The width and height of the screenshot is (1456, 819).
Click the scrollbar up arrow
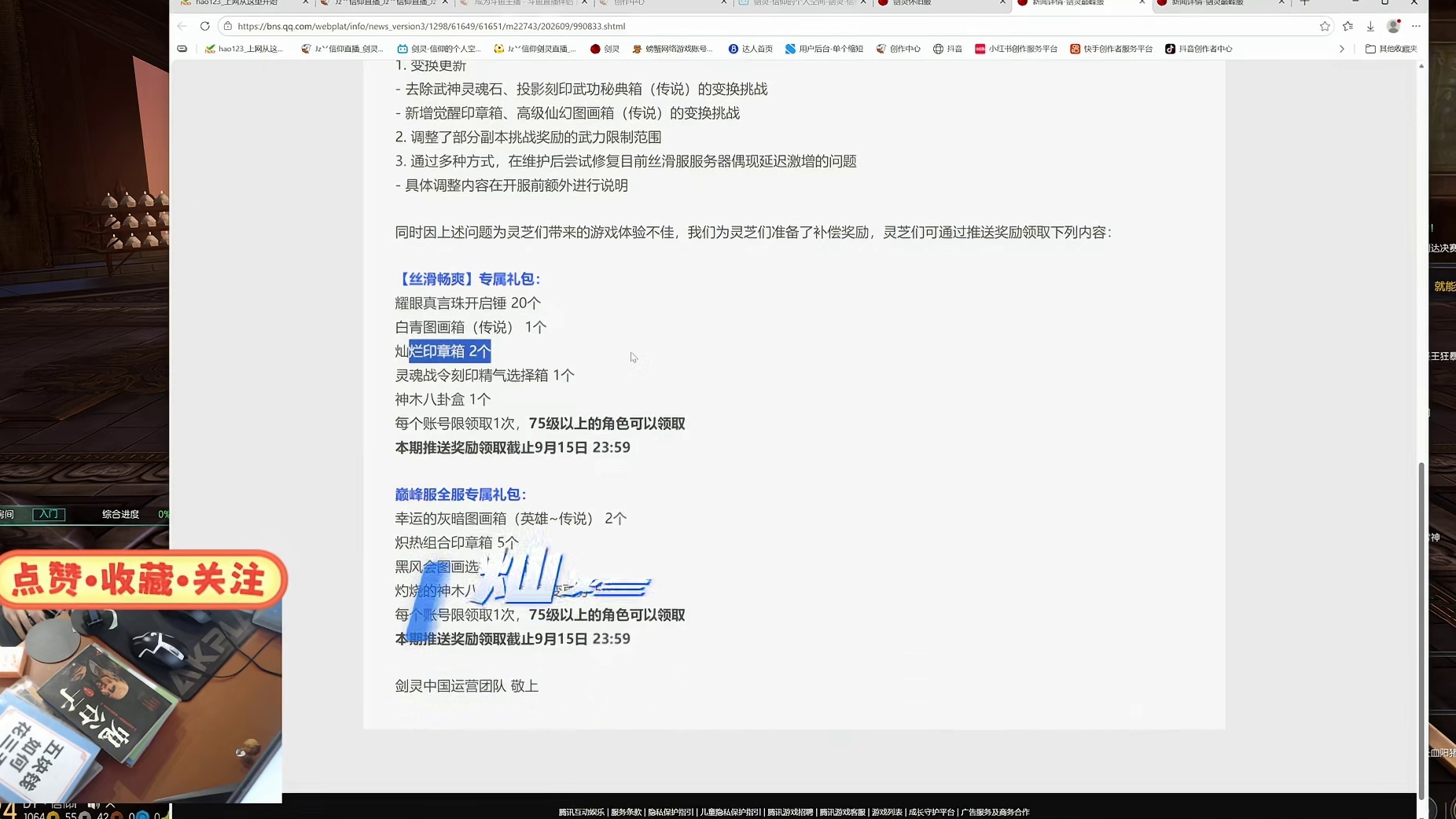click(1421, 66)
